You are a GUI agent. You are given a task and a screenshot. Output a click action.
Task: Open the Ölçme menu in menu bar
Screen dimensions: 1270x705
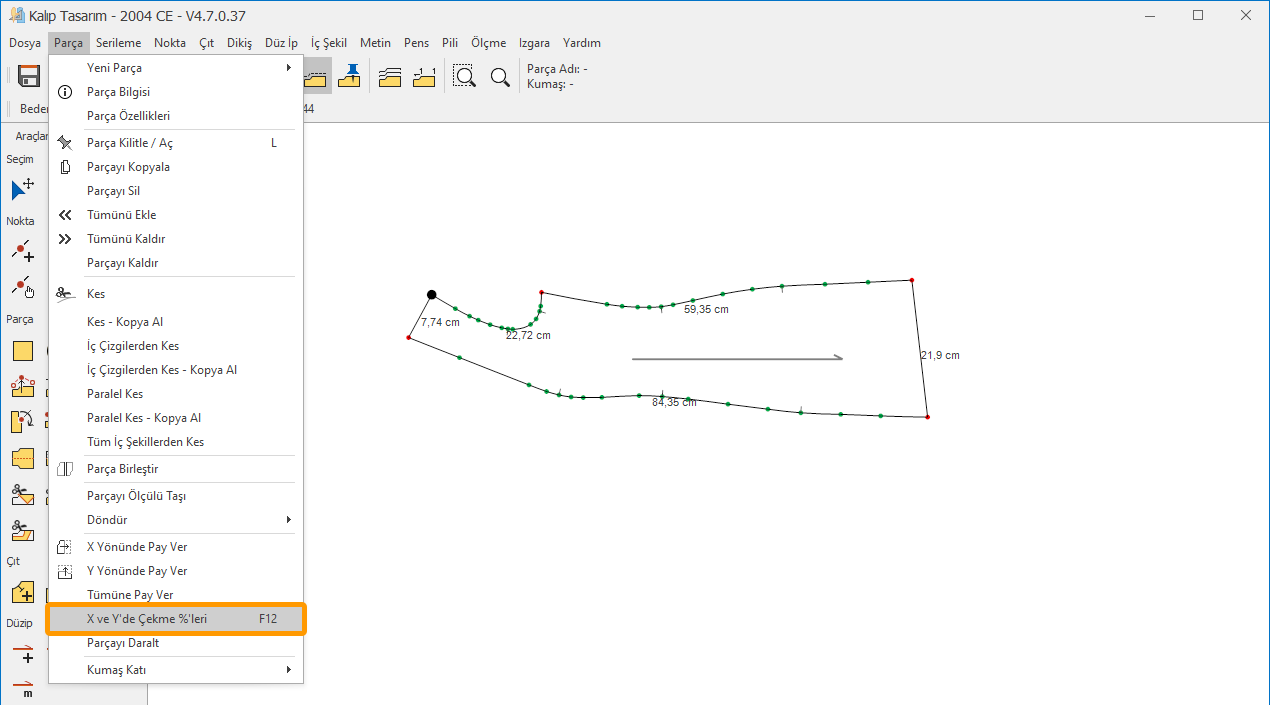(488, 43)
